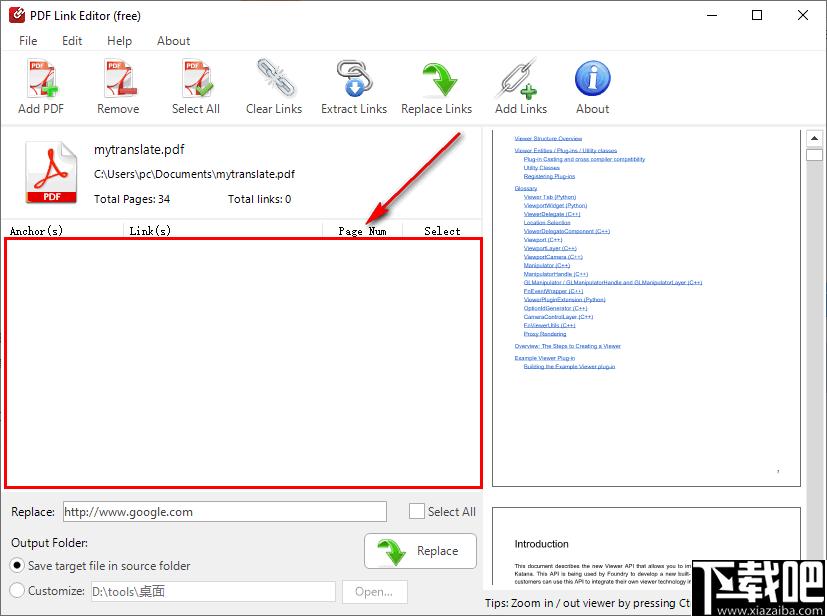Select the mytranslate.pdf file icon

tap(51, 172)
